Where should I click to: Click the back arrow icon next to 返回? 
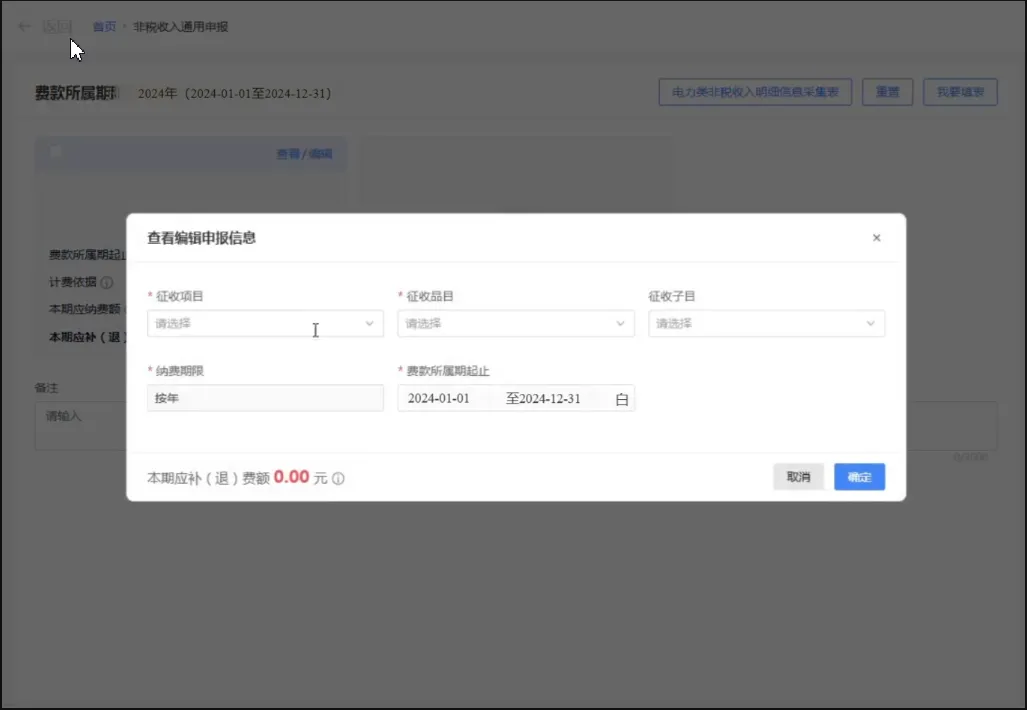24,27
